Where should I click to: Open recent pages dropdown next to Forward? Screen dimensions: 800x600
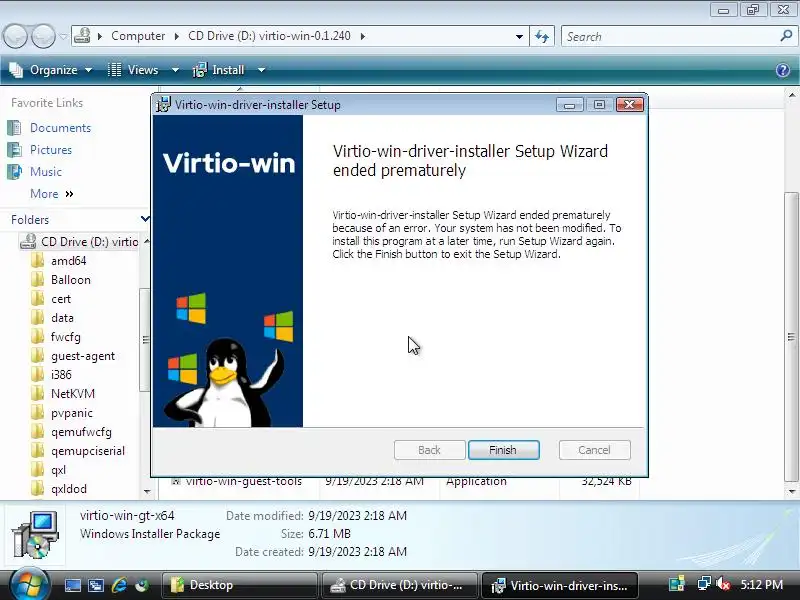[x=63, y=37]
